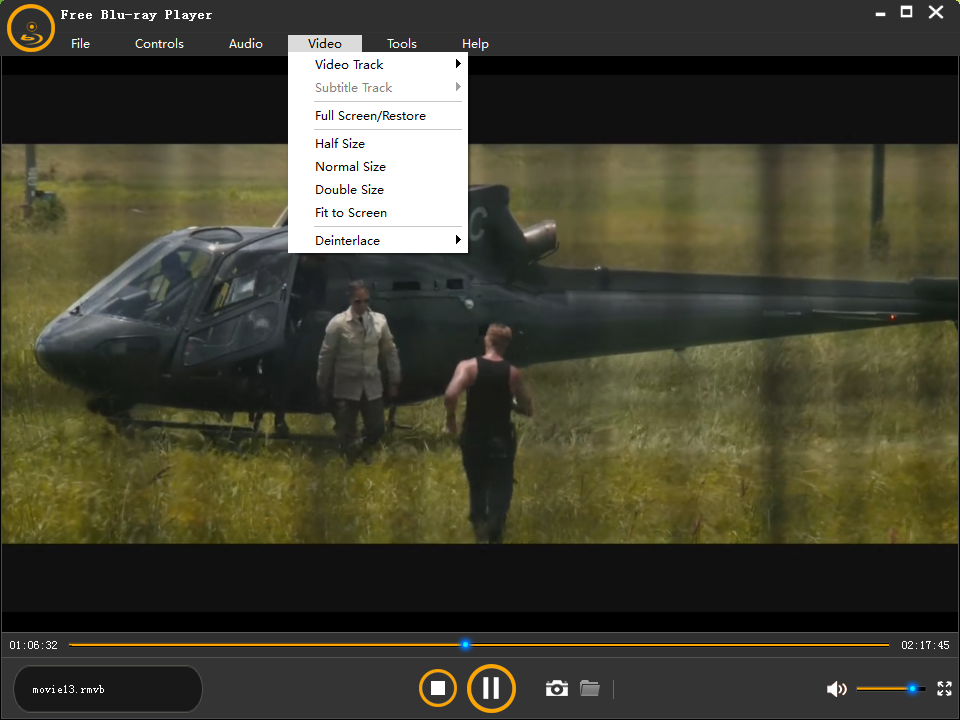960x720 pixels.
Task: Click the total duration 02:17:45
Action: (925, 645)
